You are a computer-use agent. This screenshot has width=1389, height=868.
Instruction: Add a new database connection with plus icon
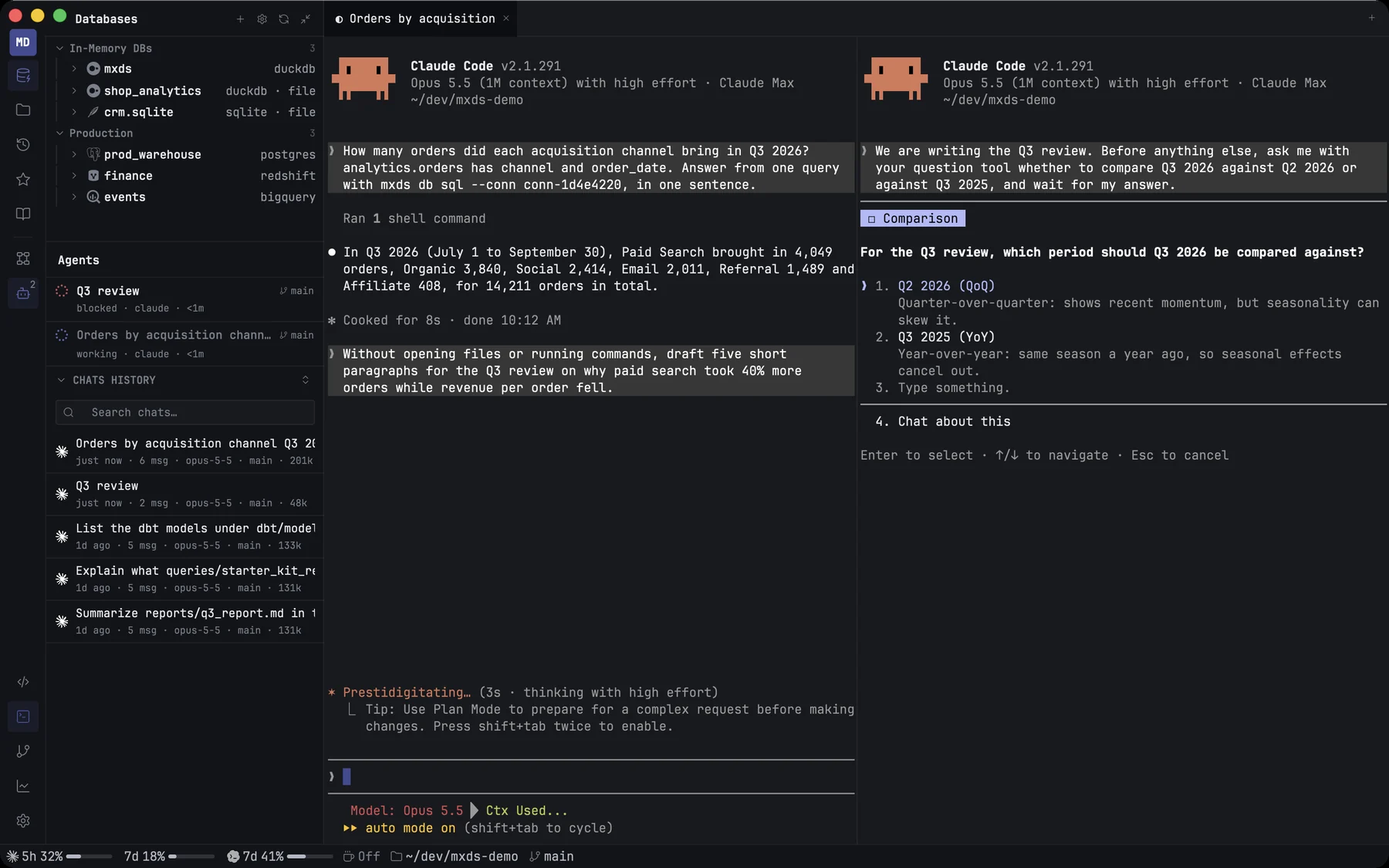click(240, 19)
